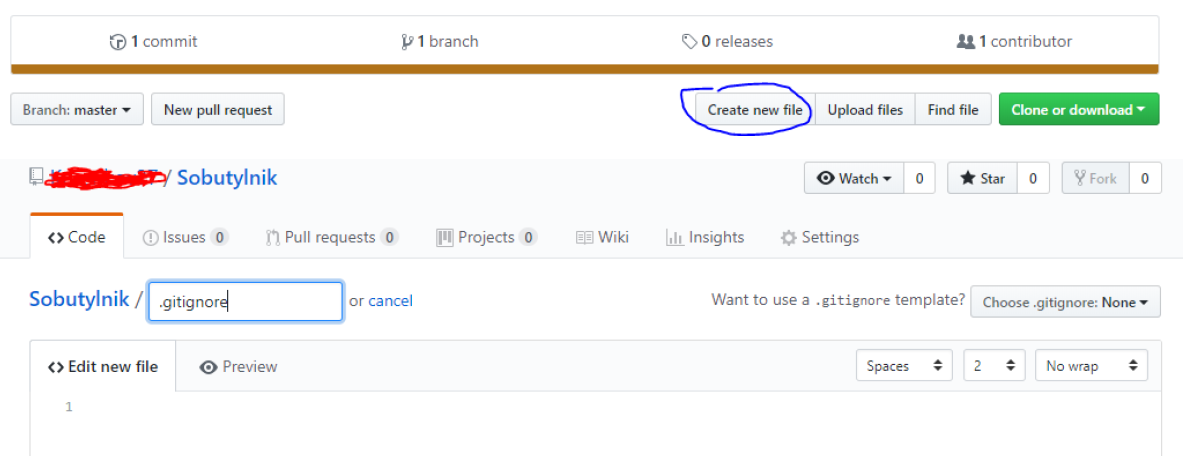Switch to the Projects tab
This screenshot has width=1183, height=471.
[487, 237]
